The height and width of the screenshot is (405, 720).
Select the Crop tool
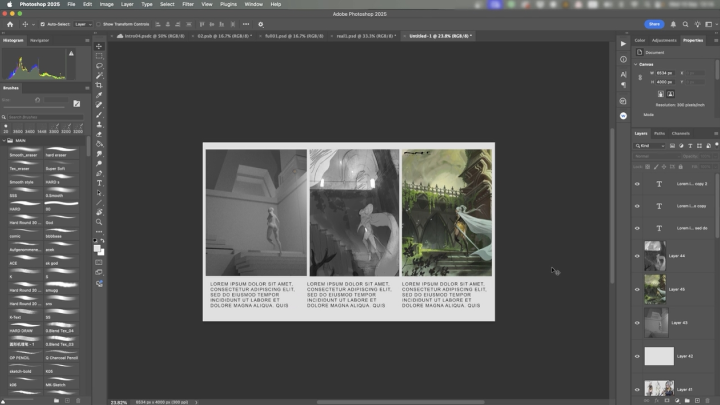(99, 86)
